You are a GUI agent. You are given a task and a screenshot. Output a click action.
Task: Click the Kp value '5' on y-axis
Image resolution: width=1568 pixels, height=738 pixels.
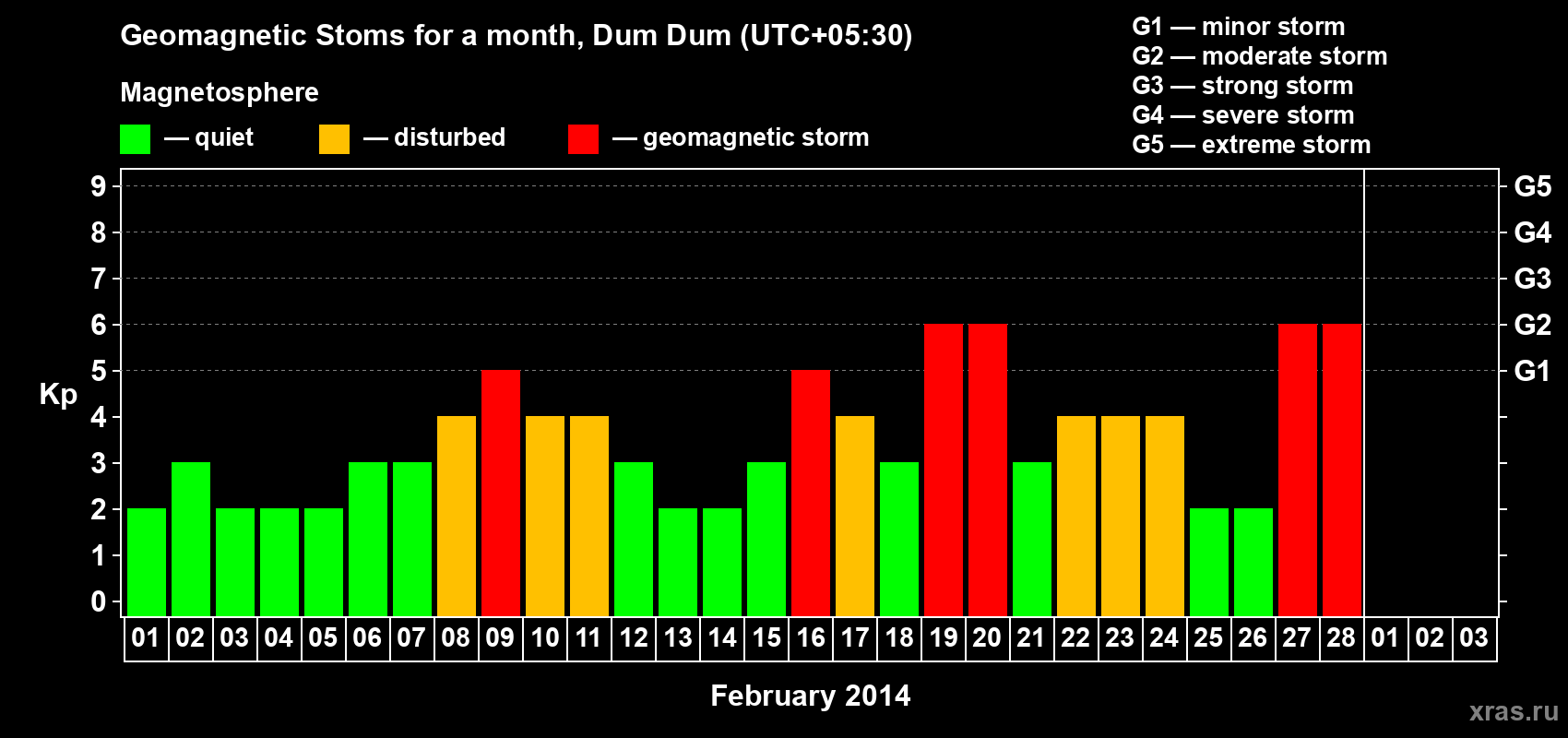(99, 371)
